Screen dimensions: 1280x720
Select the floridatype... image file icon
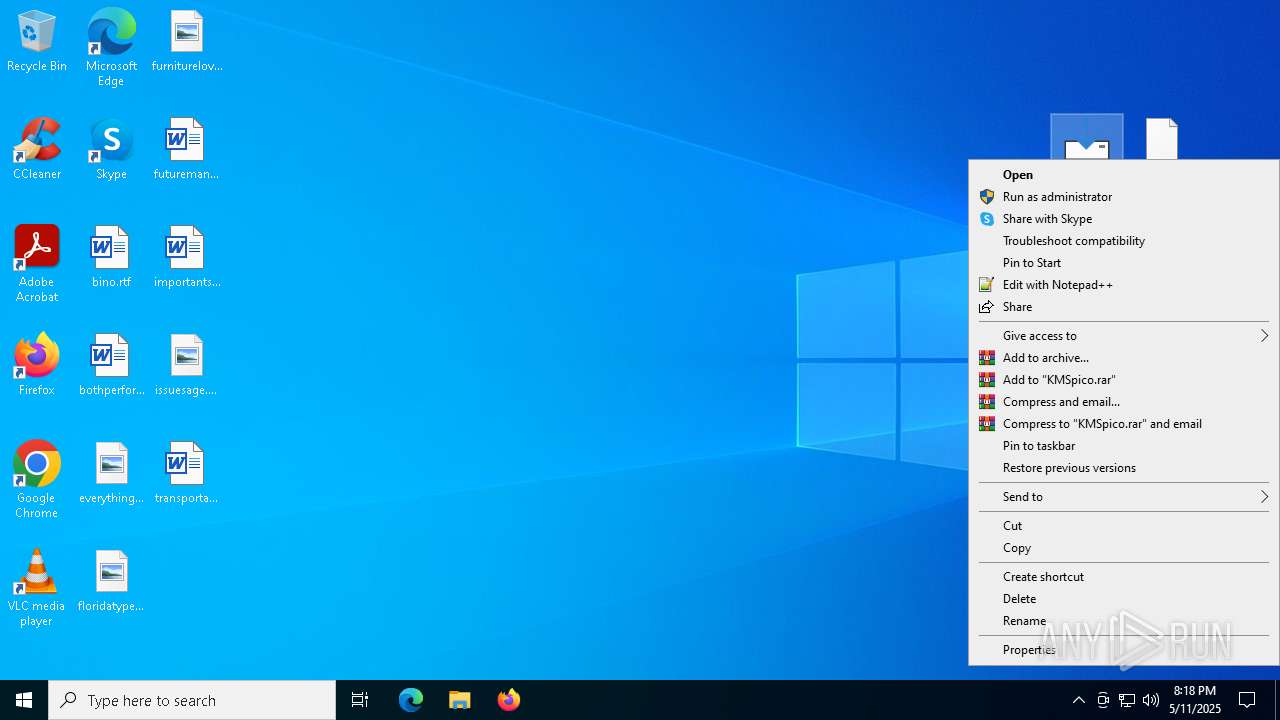click(x=111, y=582)
